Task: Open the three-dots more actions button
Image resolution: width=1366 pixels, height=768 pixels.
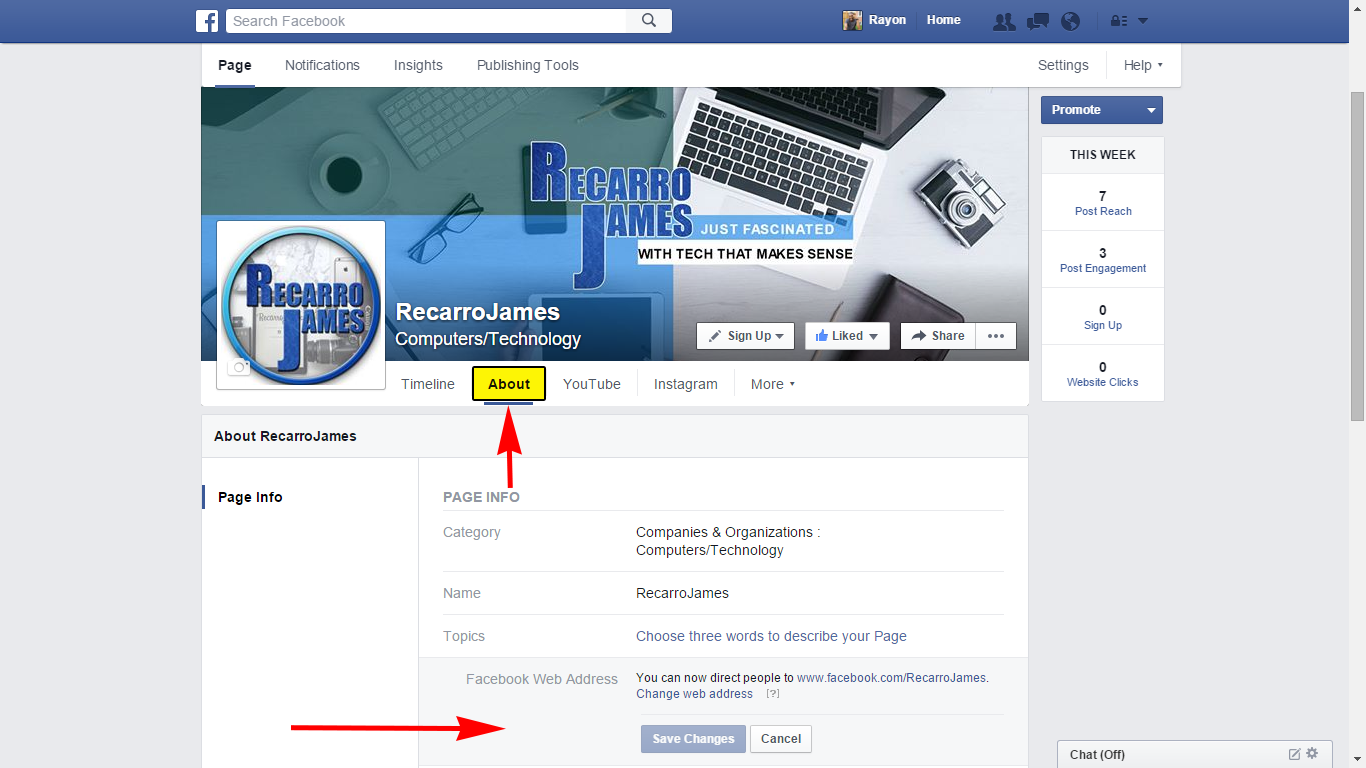Action: (x=996, y=336)
